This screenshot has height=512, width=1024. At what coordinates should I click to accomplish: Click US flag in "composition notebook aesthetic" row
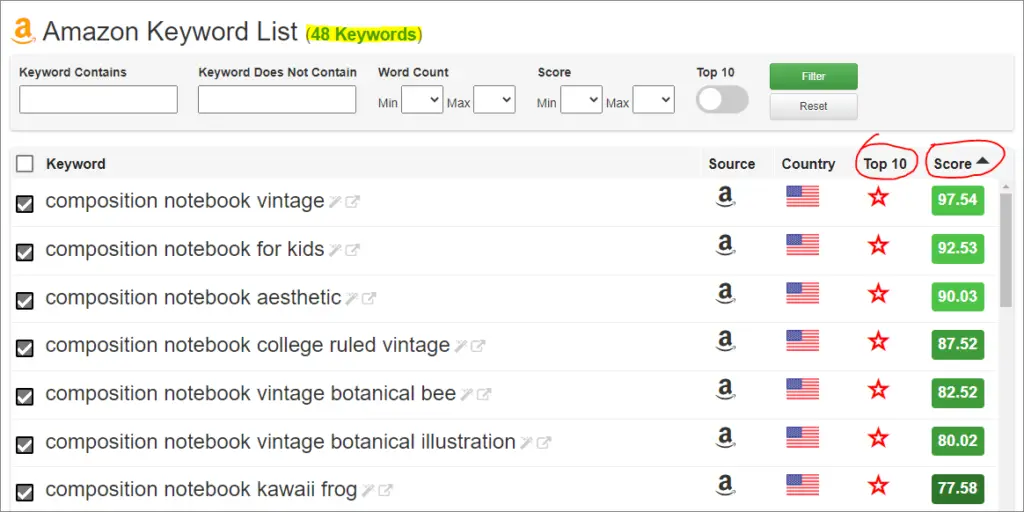pos(803,293)
